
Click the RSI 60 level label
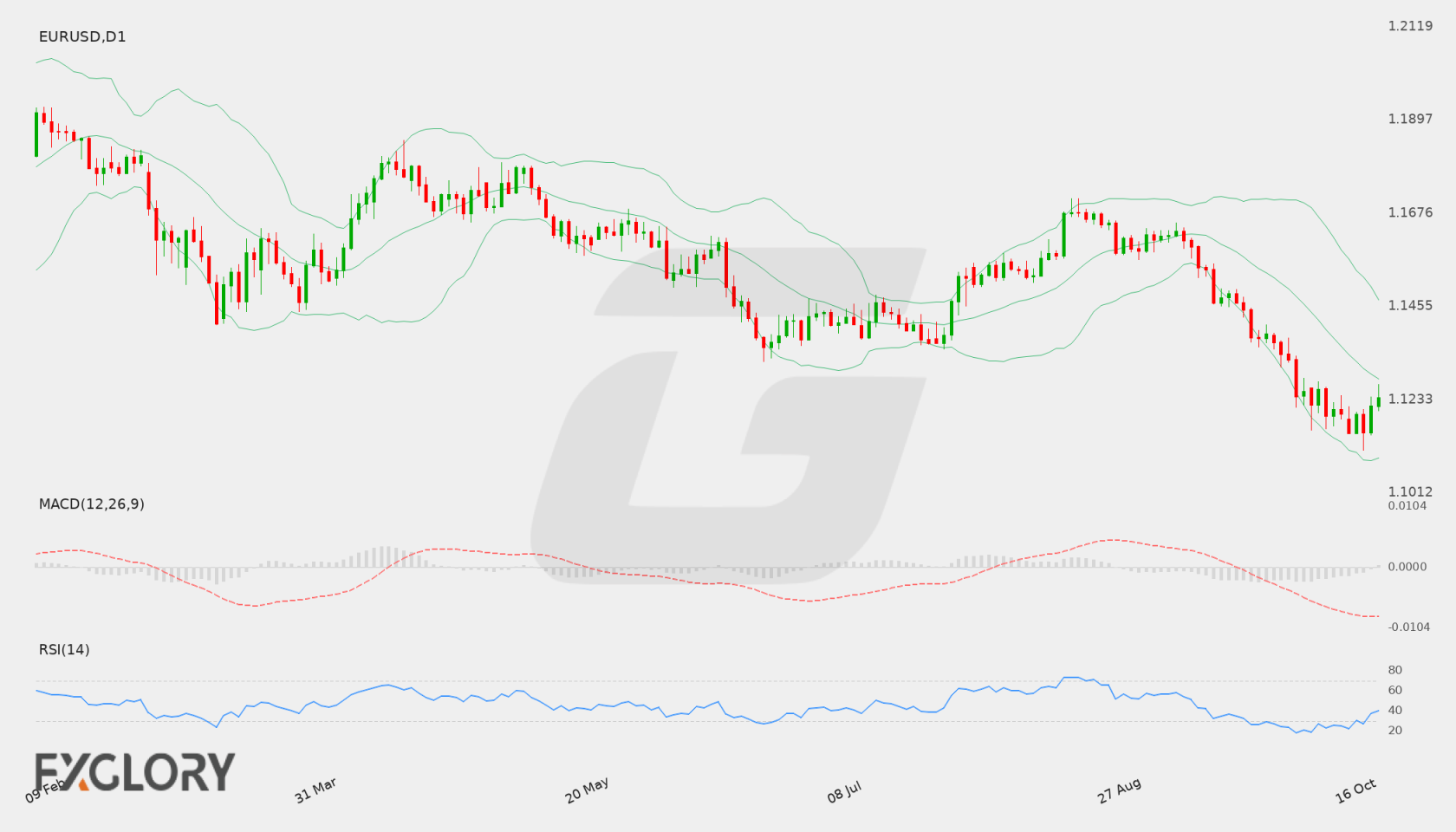point(1395,690)
